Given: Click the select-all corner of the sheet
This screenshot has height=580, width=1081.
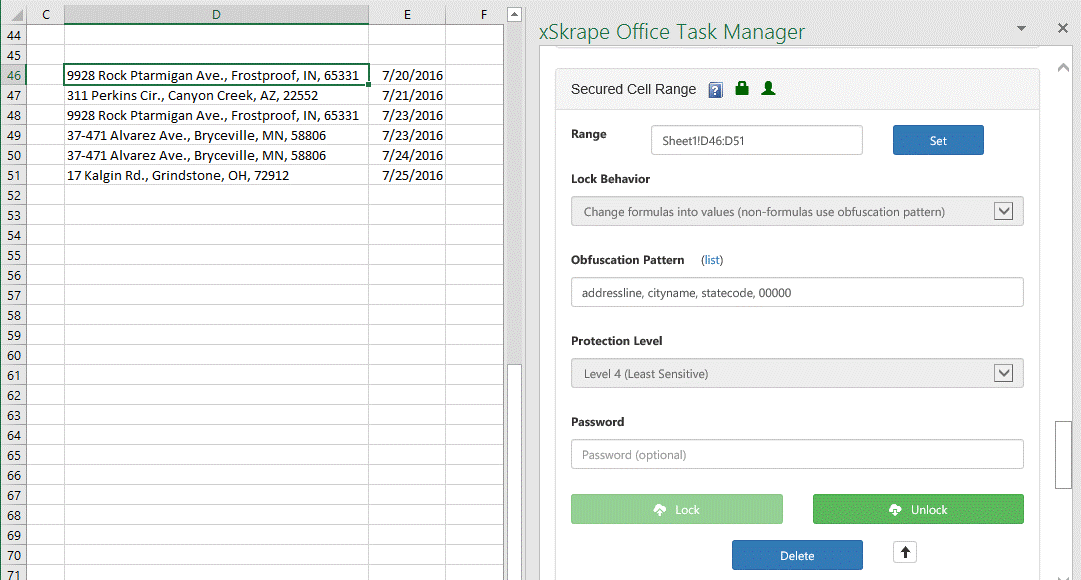Looking at the screenshot, I should (14, 14).
